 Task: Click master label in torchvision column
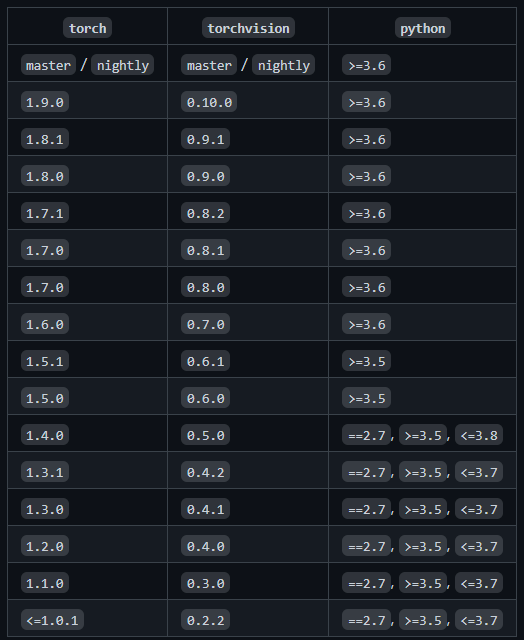tap(209, 65)
